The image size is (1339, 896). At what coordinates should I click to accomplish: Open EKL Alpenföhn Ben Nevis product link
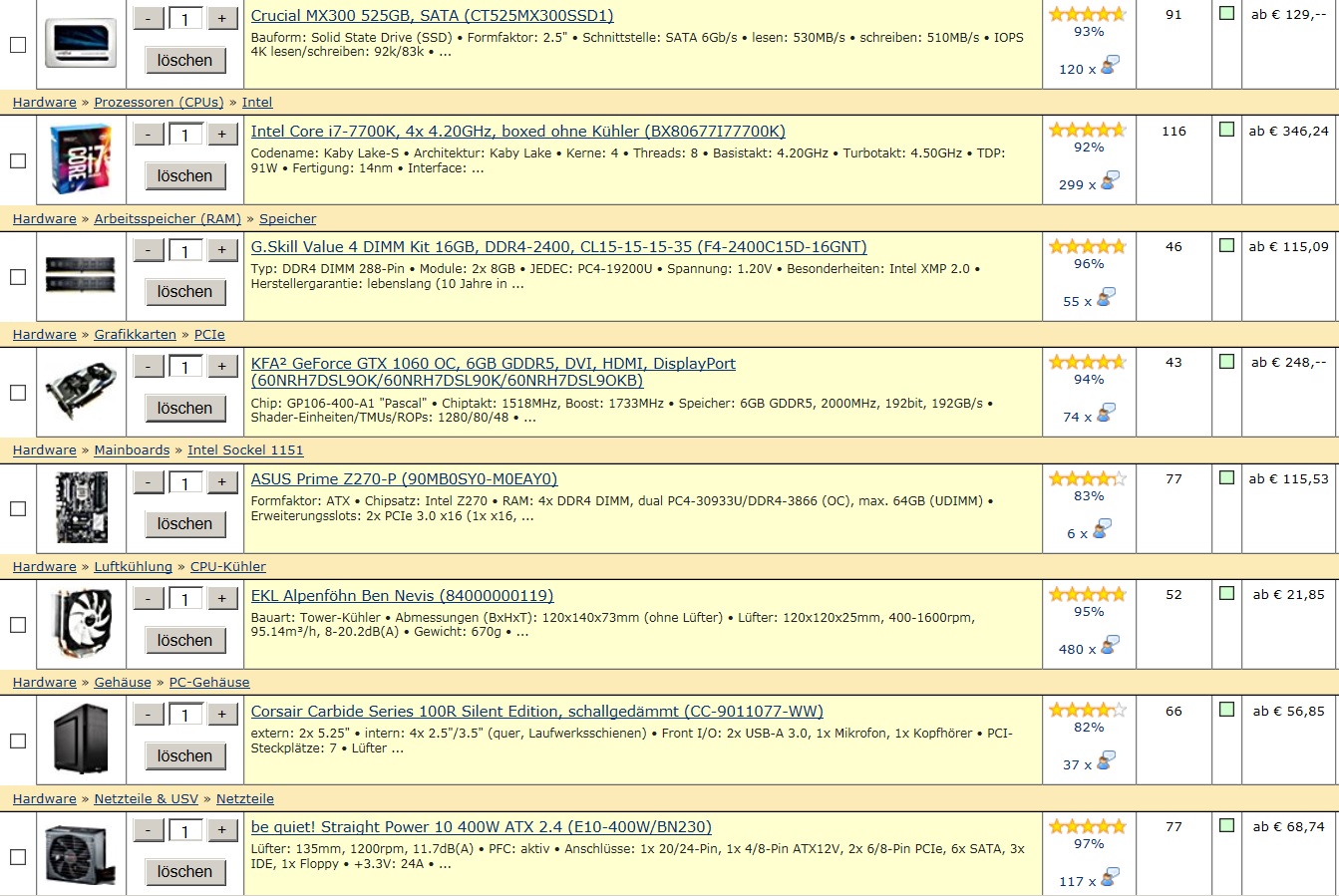pyautogui.click(x=402, y=596)
